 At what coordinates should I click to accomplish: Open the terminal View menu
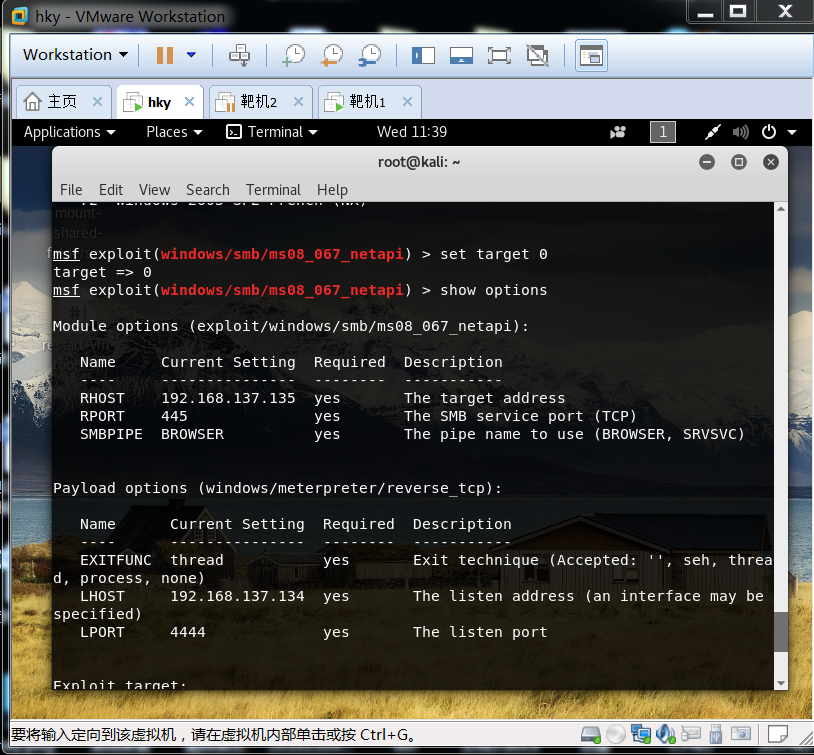[x=154, y=190]
